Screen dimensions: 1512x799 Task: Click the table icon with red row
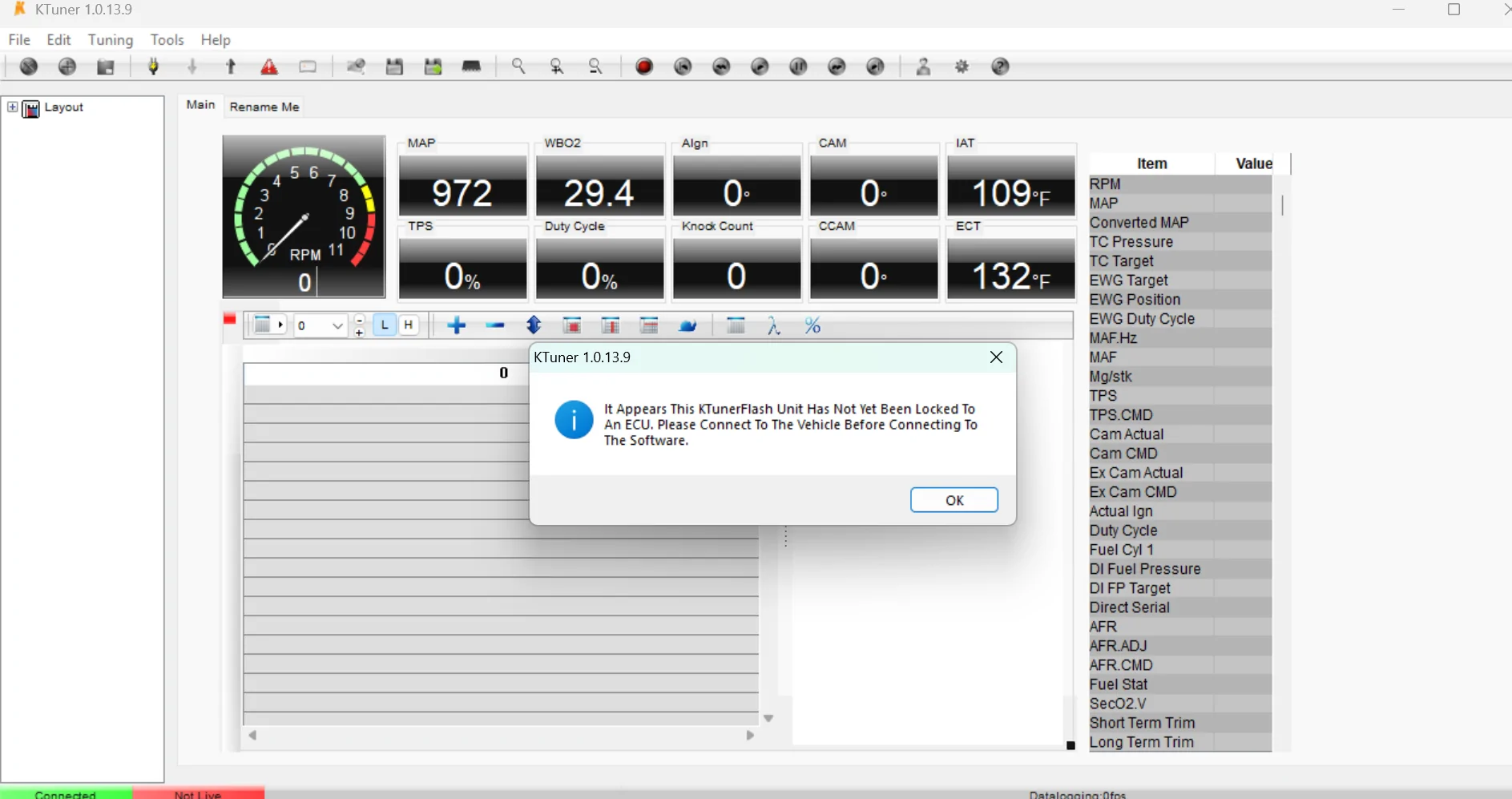649,325
